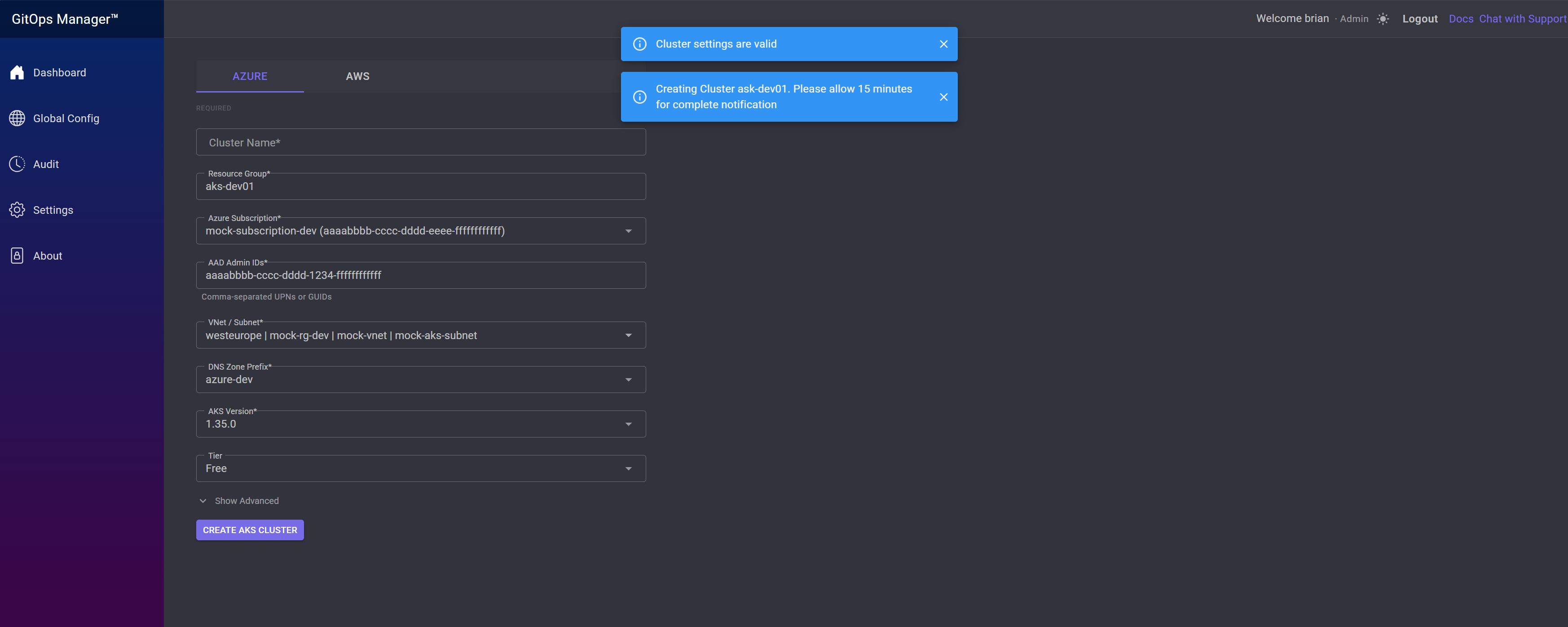The width and height of the screenshot is (1568, 627).
Task: Click the Global Config globe icon
Action: coord(17,118)
